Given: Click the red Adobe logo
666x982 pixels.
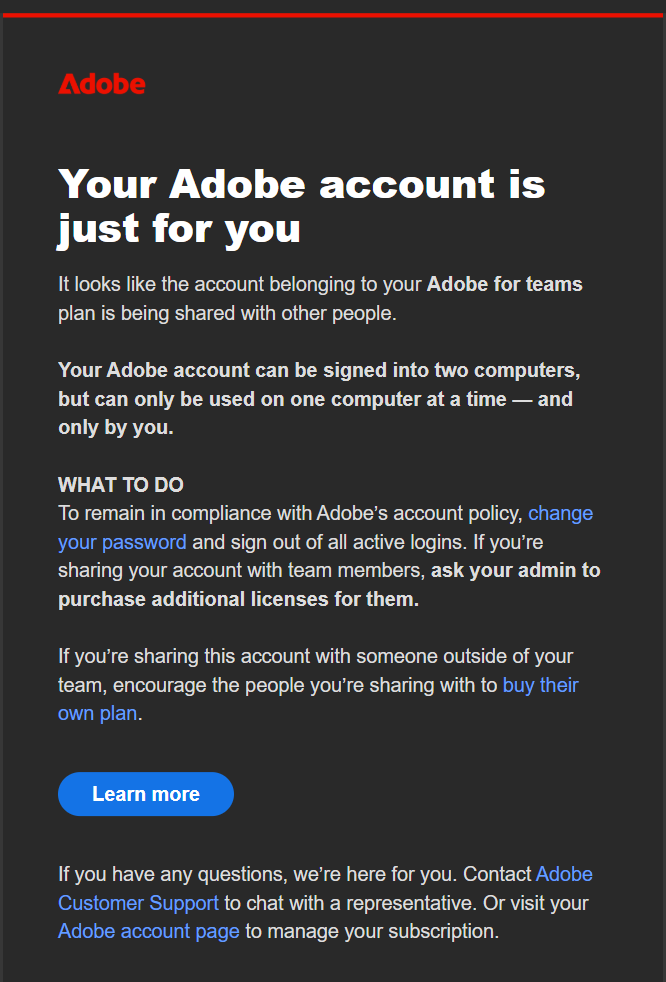Looking at the screenshot, I should coord(102,84).
